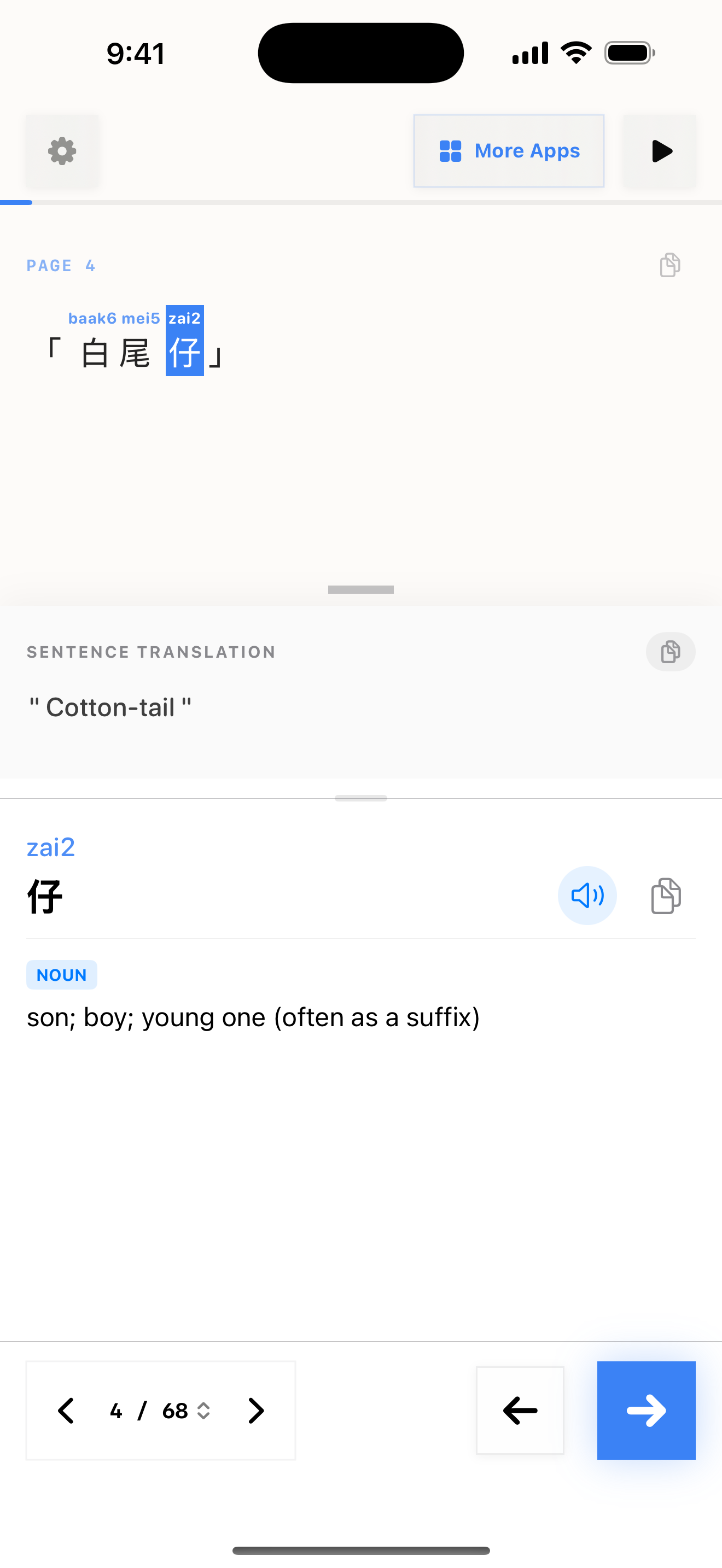The height and width of the screenshot is (1568, 722).
Task: Play pronunciation audio for 仔
Action: pos(587,896)
